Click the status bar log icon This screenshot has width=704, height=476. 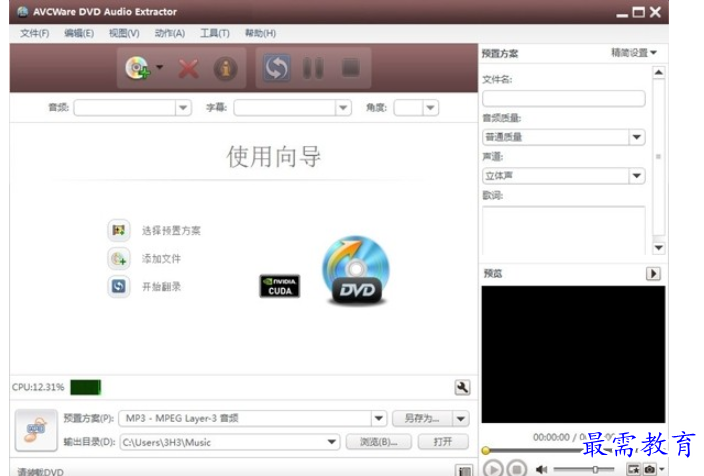pos(465,470)
